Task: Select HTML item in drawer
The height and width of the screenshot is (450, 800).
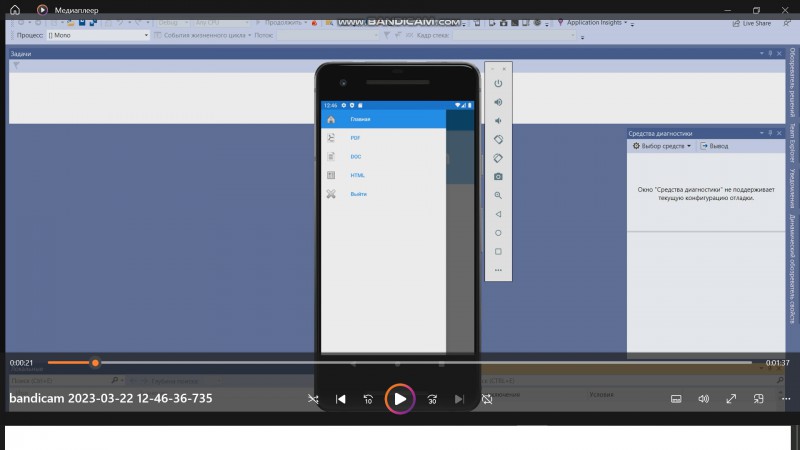Action: (383, 175)
